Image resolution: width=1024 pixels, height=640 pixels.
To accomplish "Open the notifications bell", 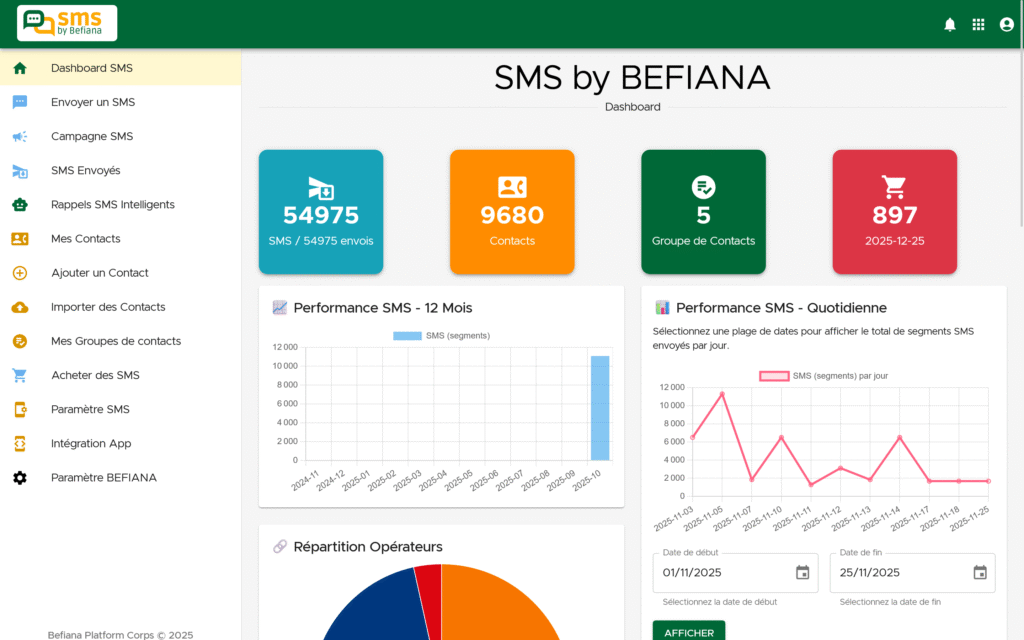I will (950, 23).
